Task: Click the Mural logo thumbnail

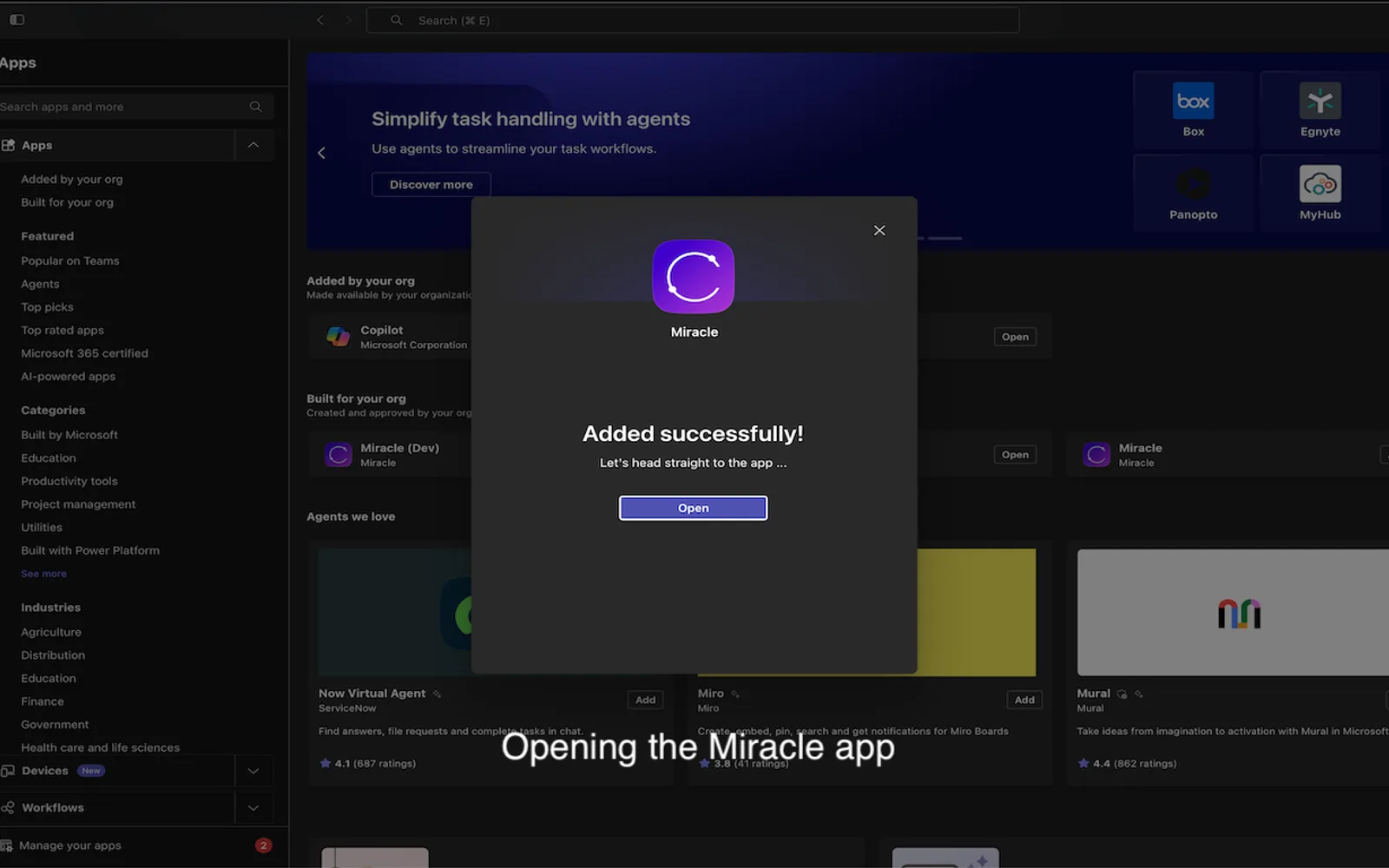Action: [1239, 613]
